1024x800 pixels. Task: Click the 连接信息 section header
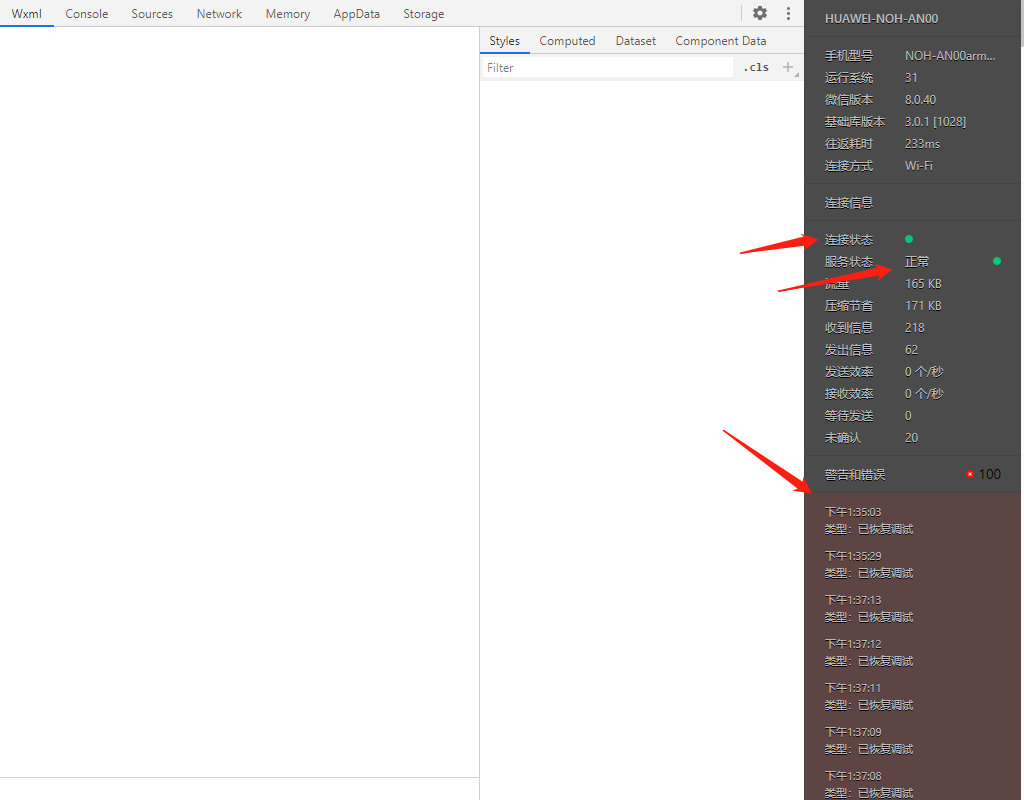(x=849, y=202)
